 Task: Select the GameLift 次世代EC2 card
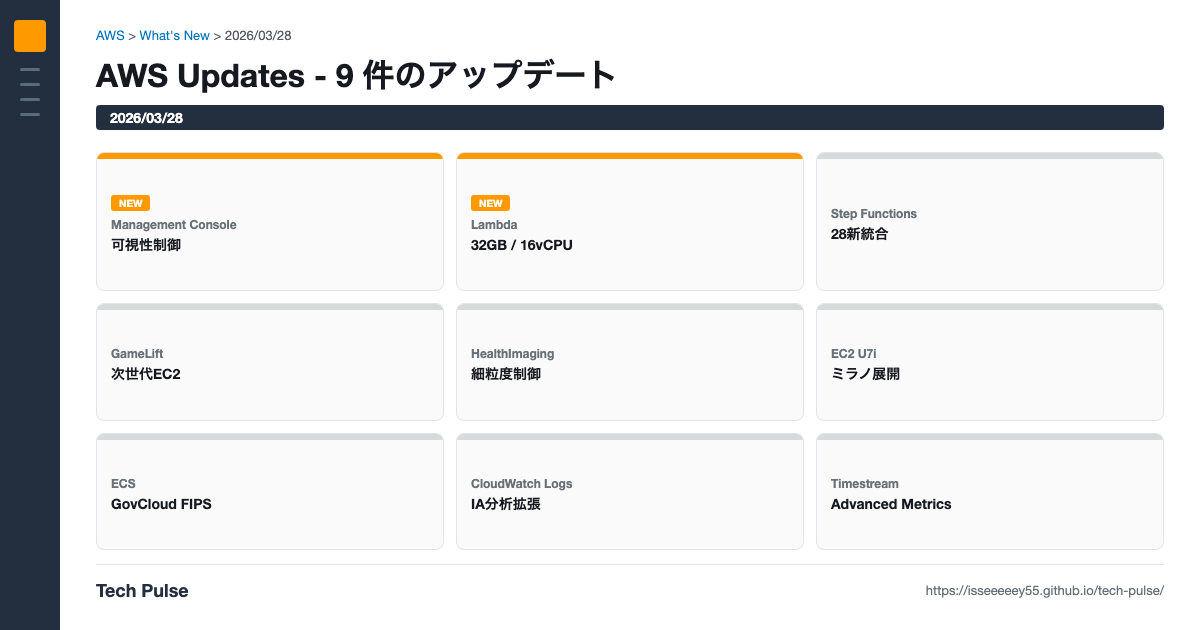pos(270,364)
